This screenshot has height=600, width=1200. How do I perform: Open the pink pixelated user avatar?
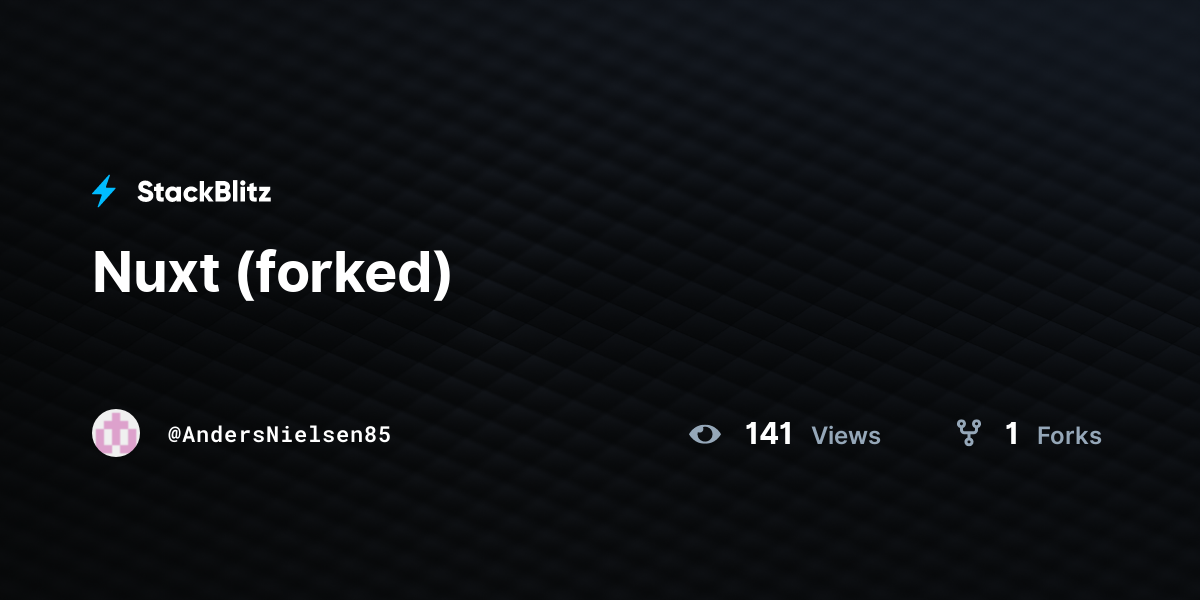116,433
